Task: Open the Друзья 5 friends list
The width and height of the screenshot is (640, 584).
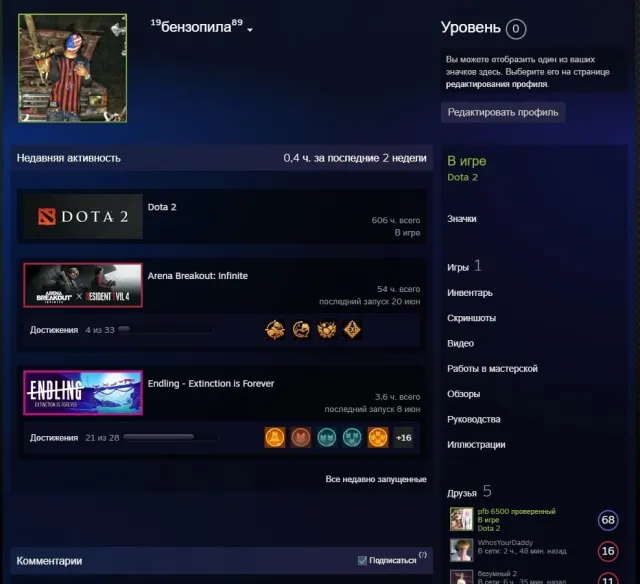Action: [x=469, y=492]
